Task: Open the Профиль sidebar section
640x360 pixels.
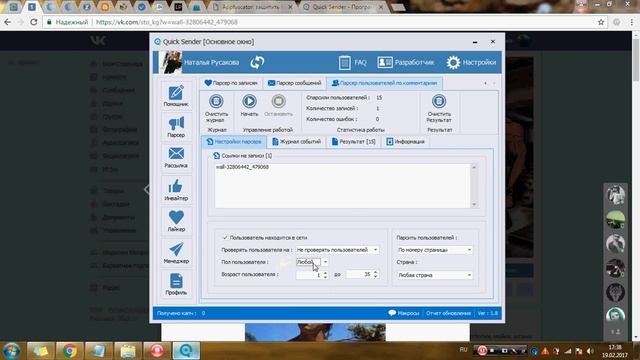Action: [x=176, y=284]
